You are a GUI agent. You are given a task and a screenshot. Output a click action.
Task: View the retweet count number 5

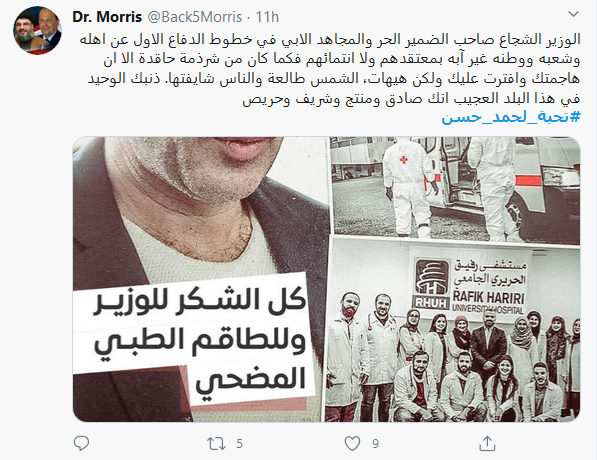[239, 444]
